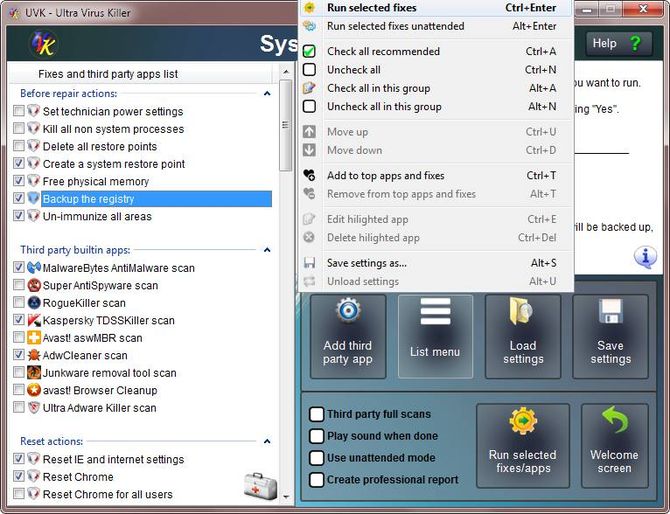Image resolution: width=670 pixels, height=514 pixels.
Task: Return to the Welcome screen button
Action: 614,446
